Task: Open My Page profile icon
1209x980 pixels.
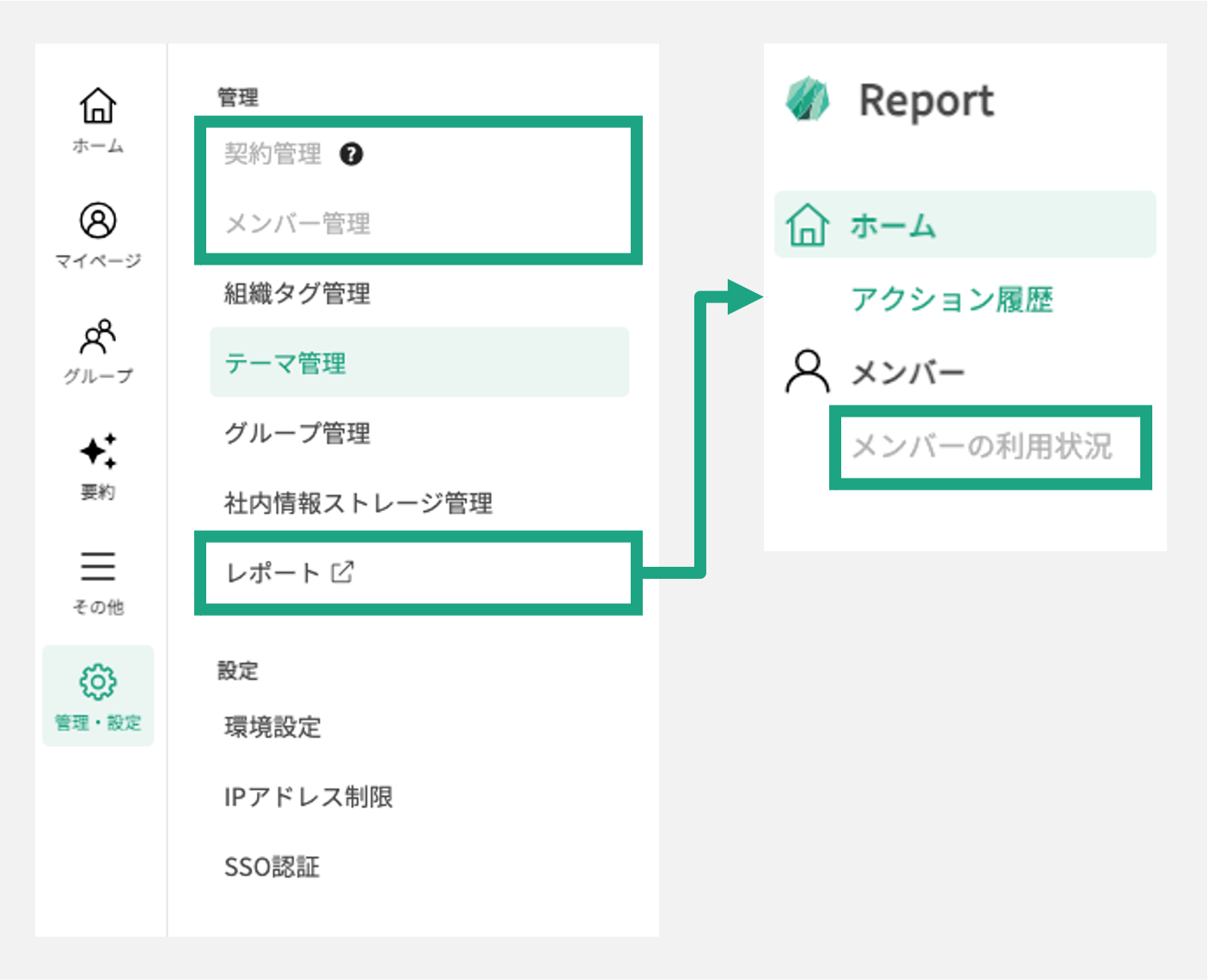Action: 98,221
